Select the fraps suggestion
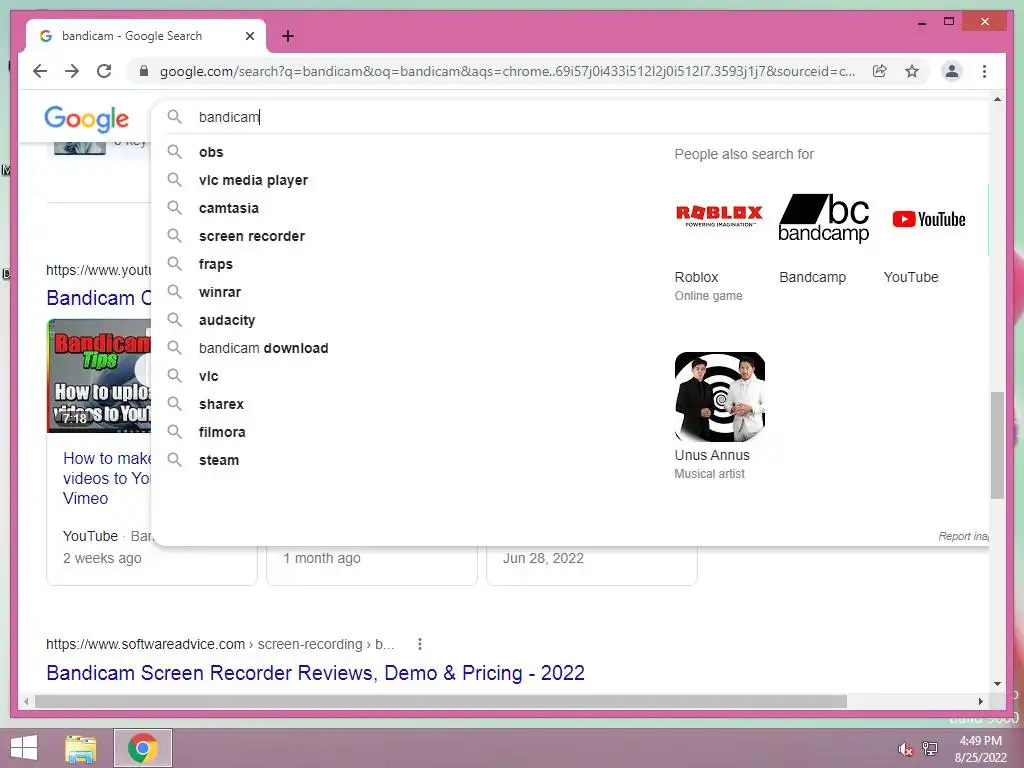 click(x=216, y=264)
